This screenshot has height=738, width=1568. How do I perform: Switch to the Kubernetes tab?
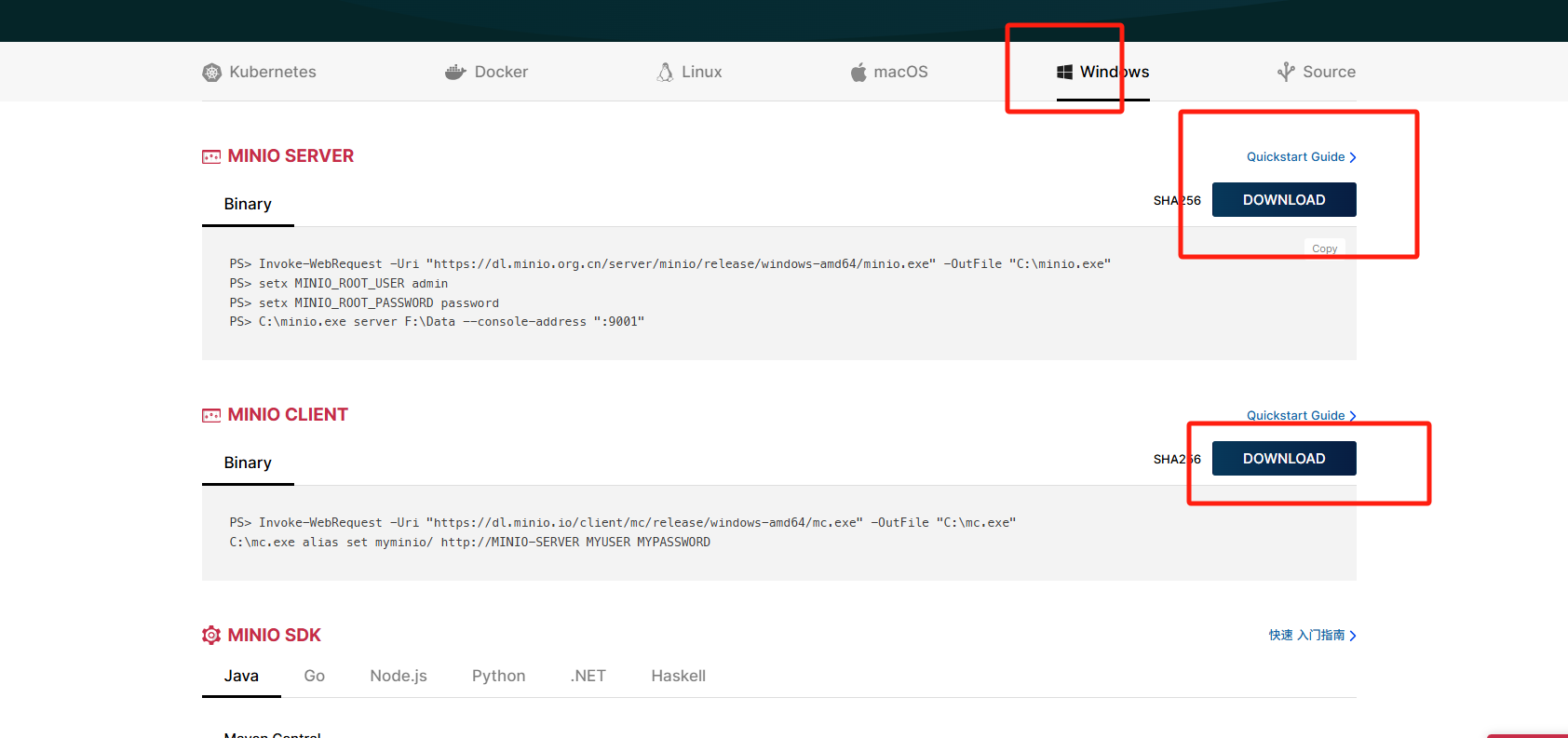click(x=259, y=72)
